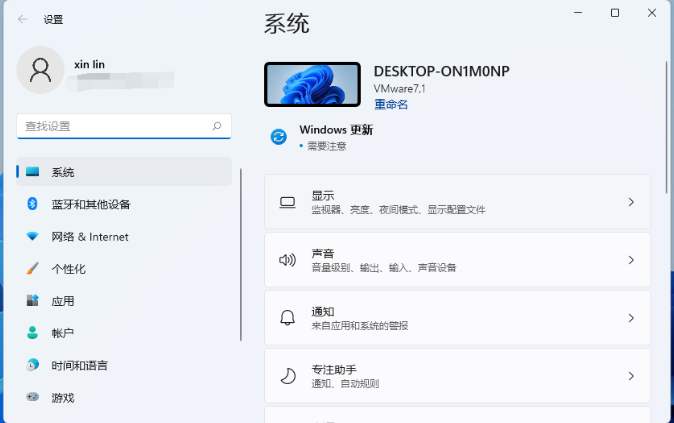
Task: Click the Personalization paintbrush icon
Action: click(x=32, y=269)
